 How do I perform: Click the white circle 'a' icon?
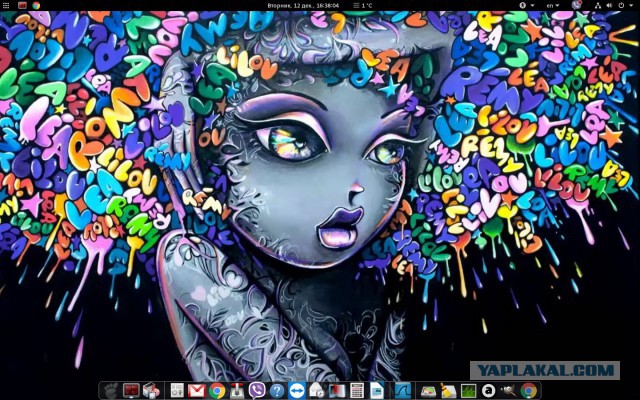coord(488,391)
